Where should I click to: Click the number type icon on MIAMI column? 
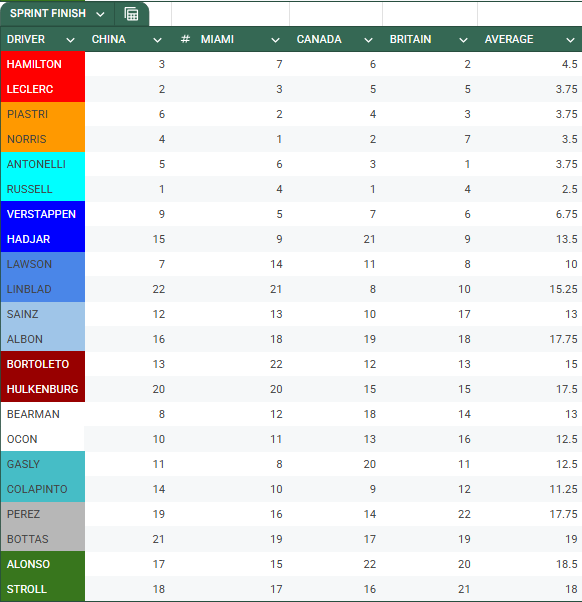[x=185, y=39]
